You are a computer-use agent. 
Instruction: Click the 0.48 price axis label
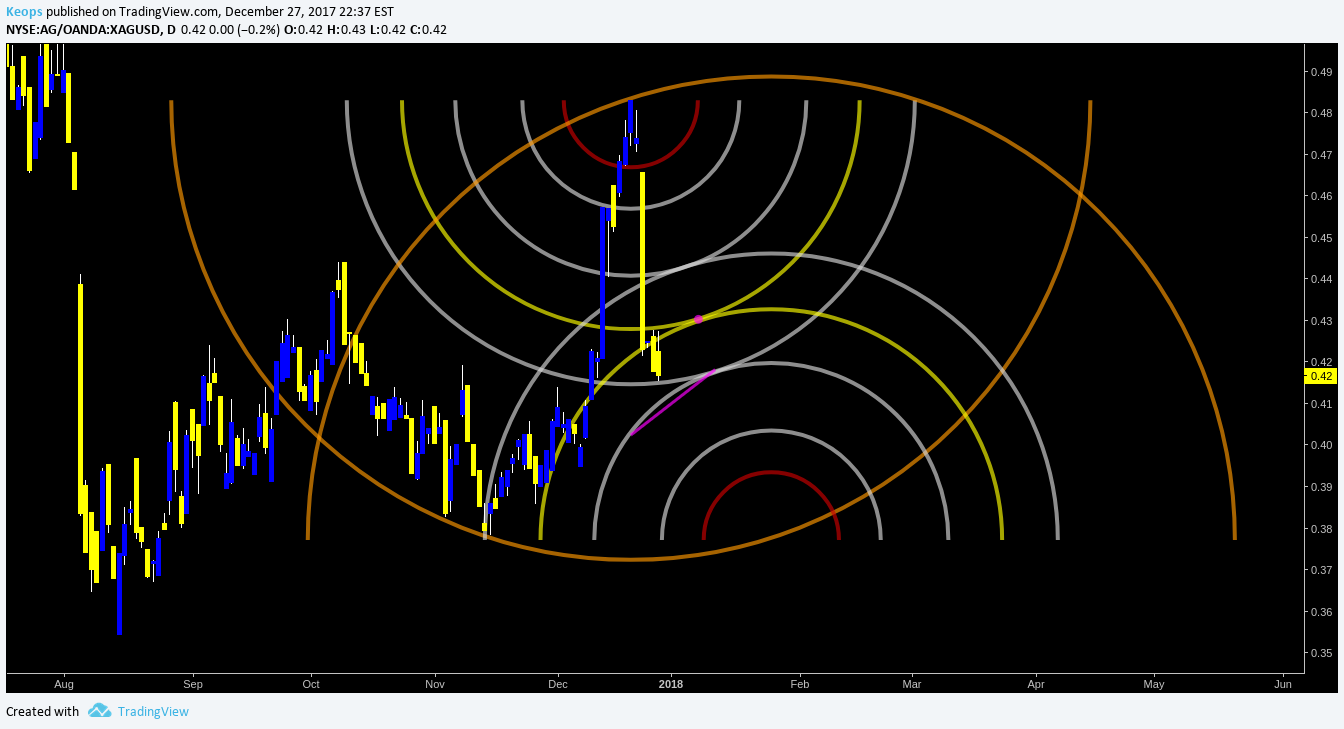(x=1321, y=114)
